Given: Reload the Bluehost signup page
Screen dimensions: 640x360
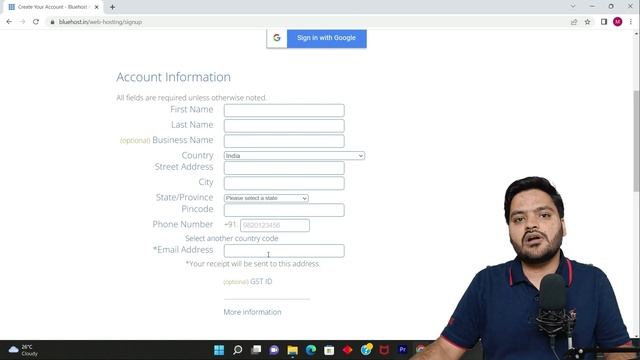Looking at the screenshot, I should point(36,22).
